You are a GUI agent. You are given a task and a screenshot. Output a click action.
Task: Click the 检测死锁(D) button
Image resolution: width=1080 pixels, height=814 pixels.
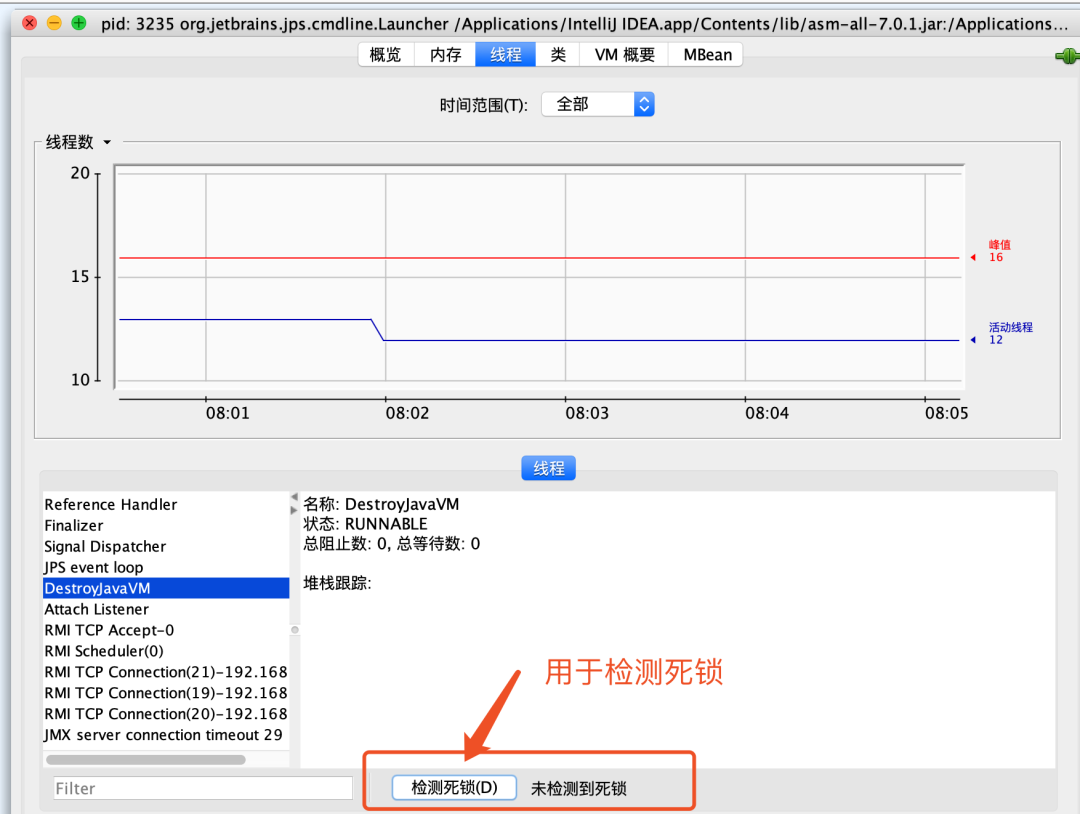[x=454, y=787]
